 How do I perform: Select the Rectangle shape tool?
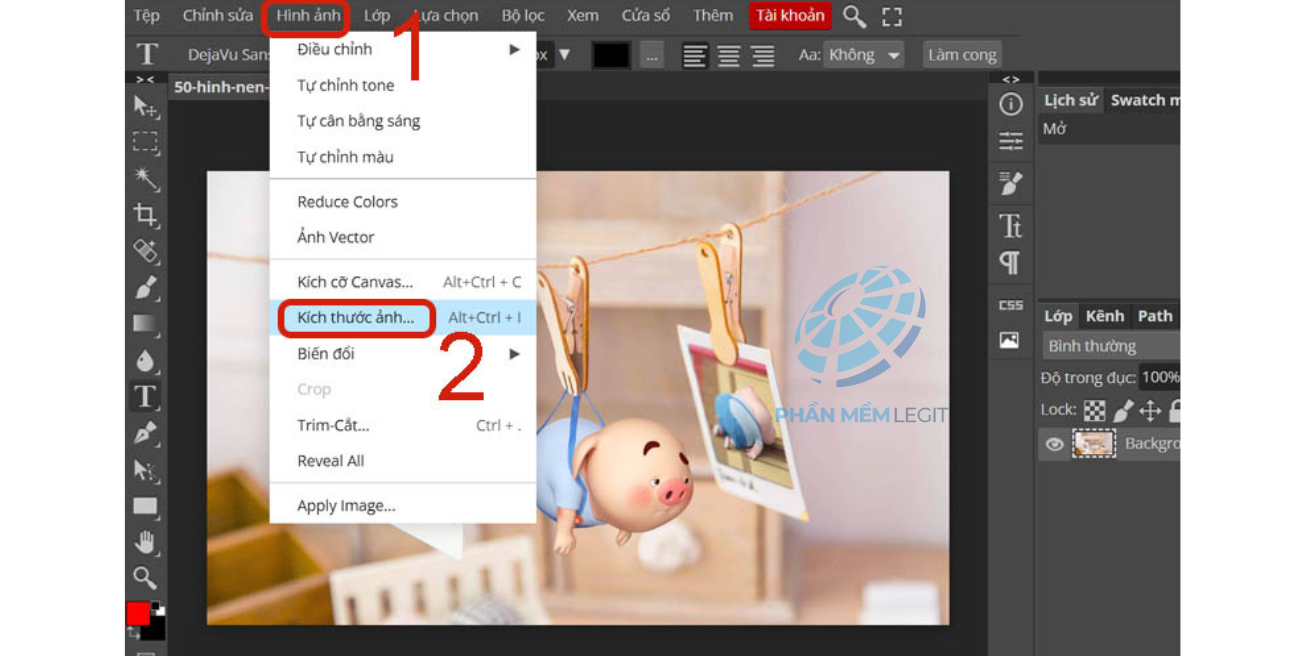point(146,506)
